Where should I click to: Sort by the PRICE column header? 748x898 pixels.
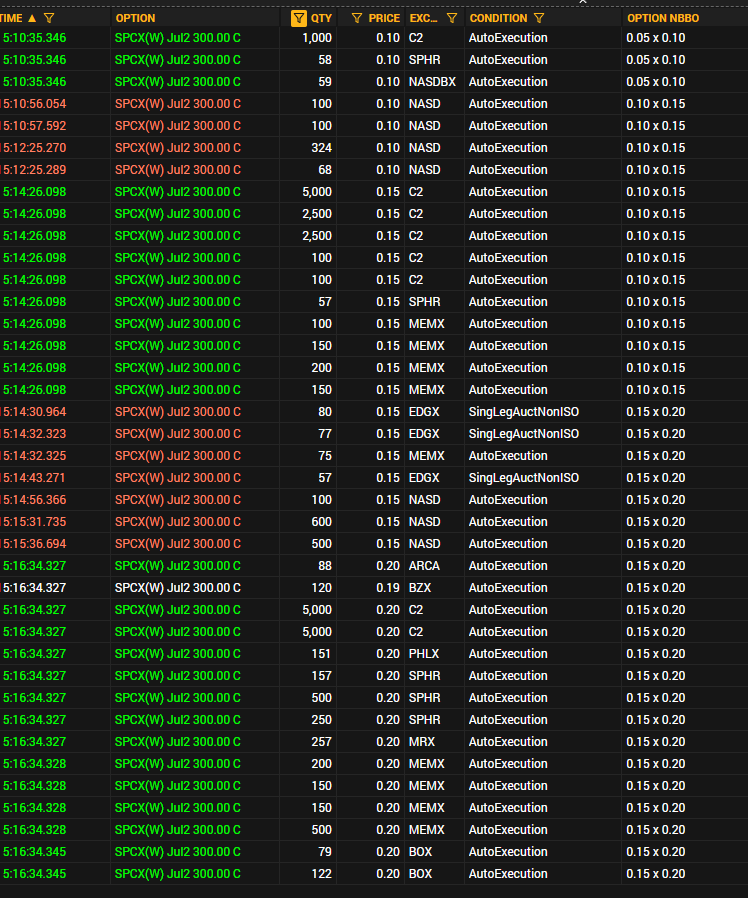[x=384, y=18]
